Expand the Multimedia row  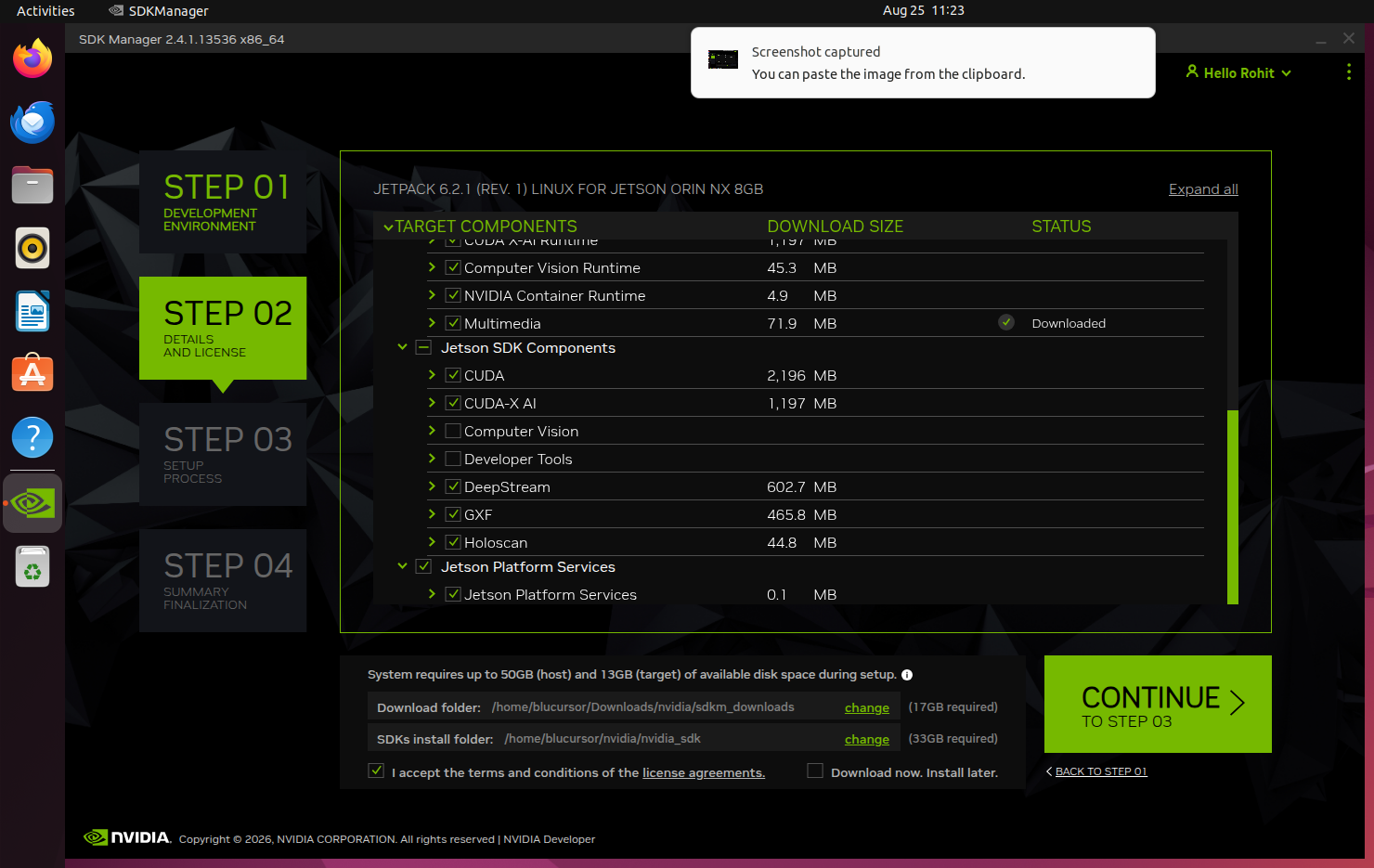tap(432, 323)
